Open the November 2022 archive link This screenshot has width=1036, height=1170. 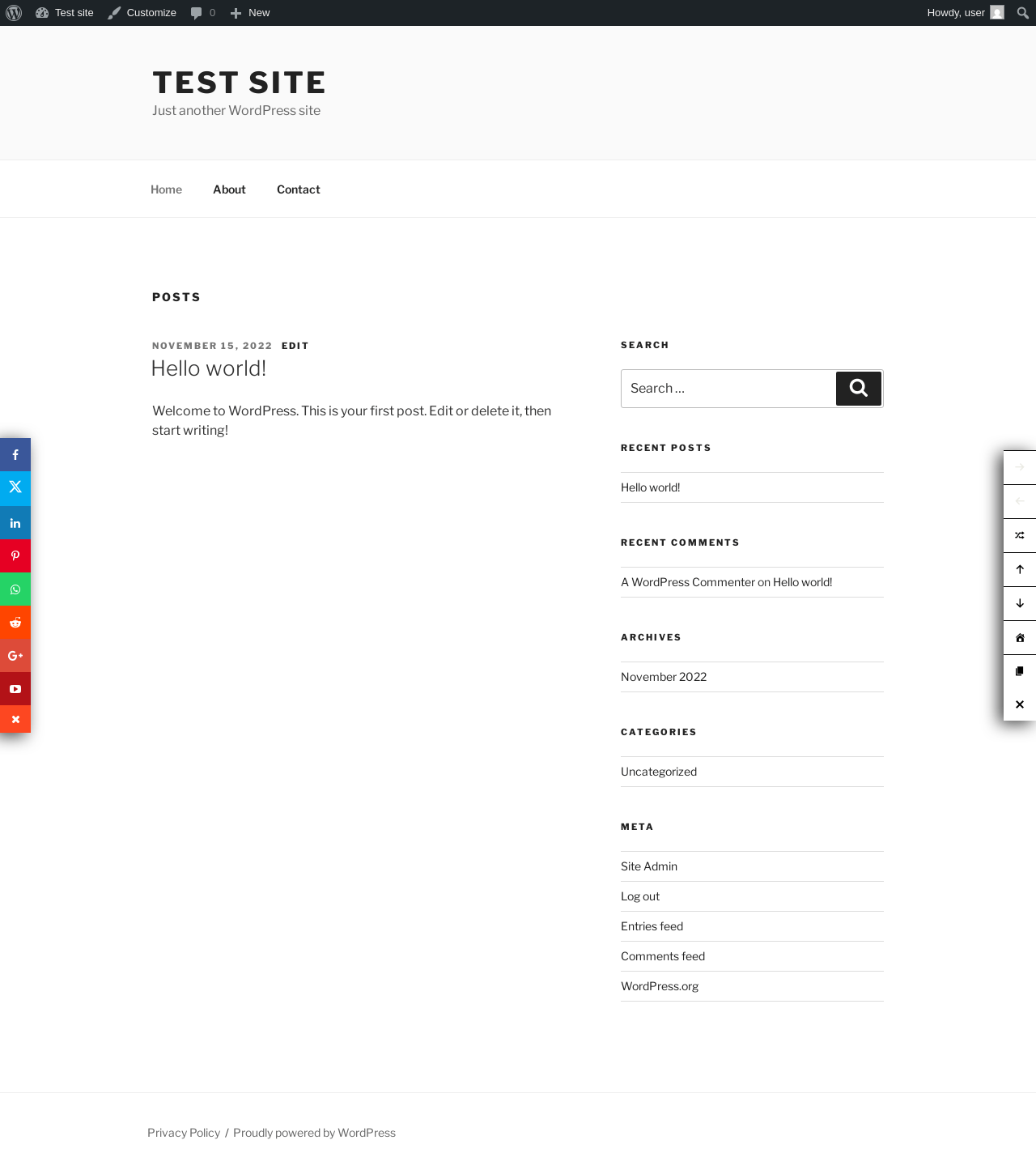[x=664, y=677]
